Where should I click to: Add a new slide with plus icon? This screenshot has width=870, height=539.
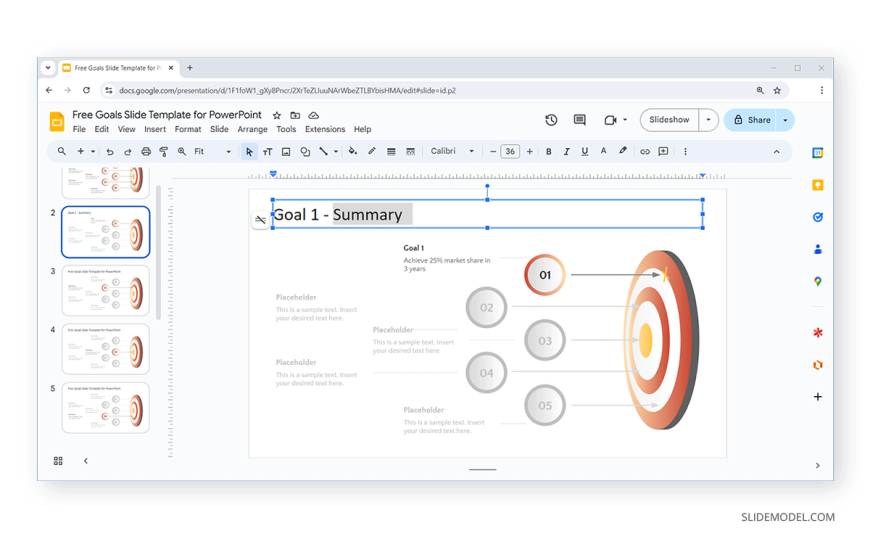pos(80,151)
